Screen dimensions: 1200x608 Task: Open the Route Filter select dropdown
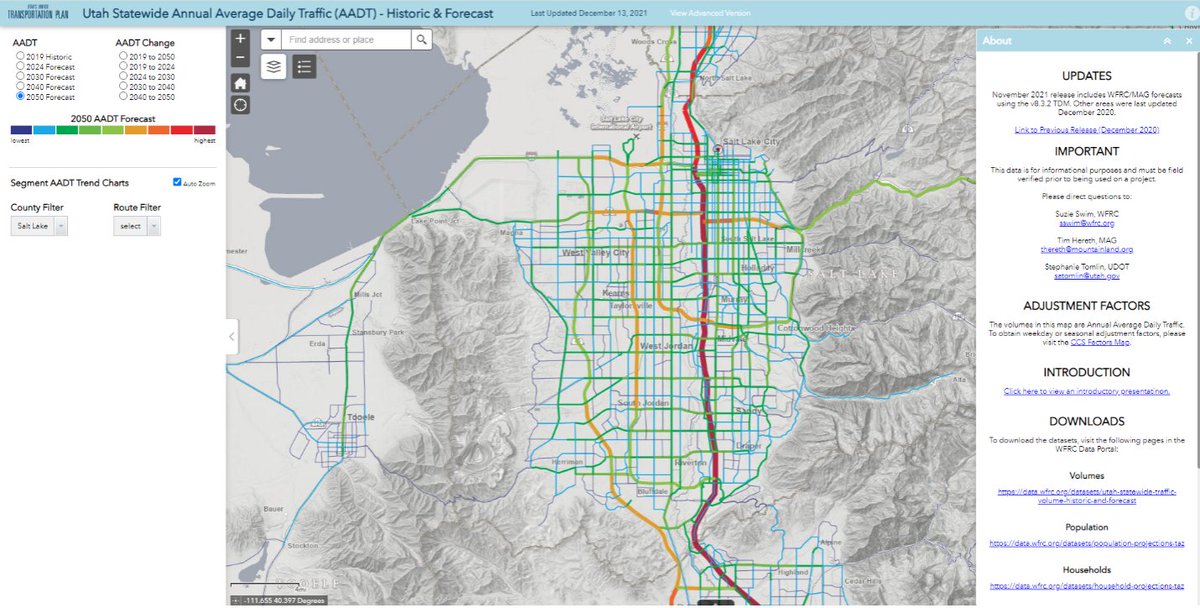tap(137, 227)
